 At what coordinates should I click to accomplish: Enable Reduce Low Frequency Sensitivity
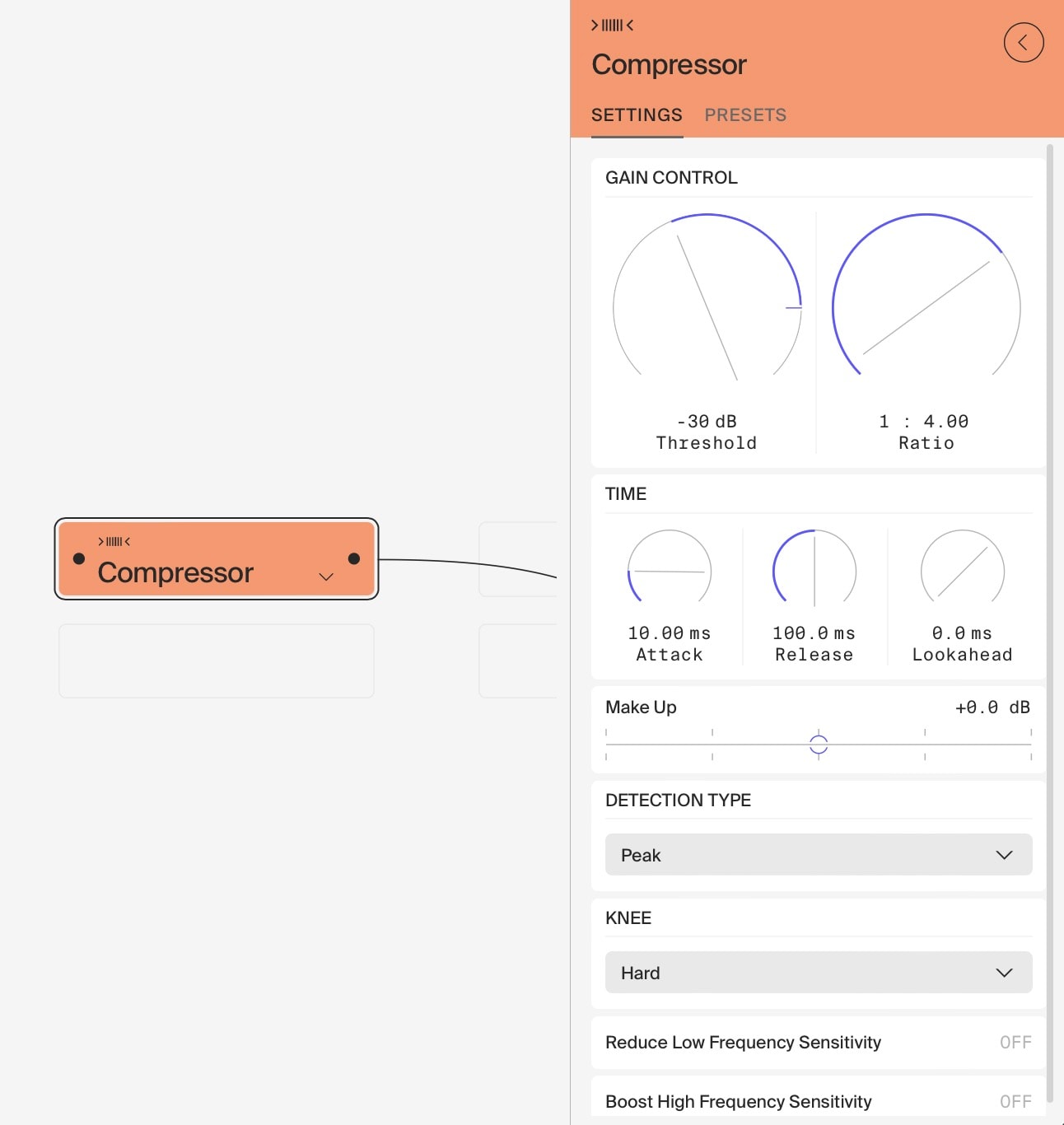click(1015, 1042)
